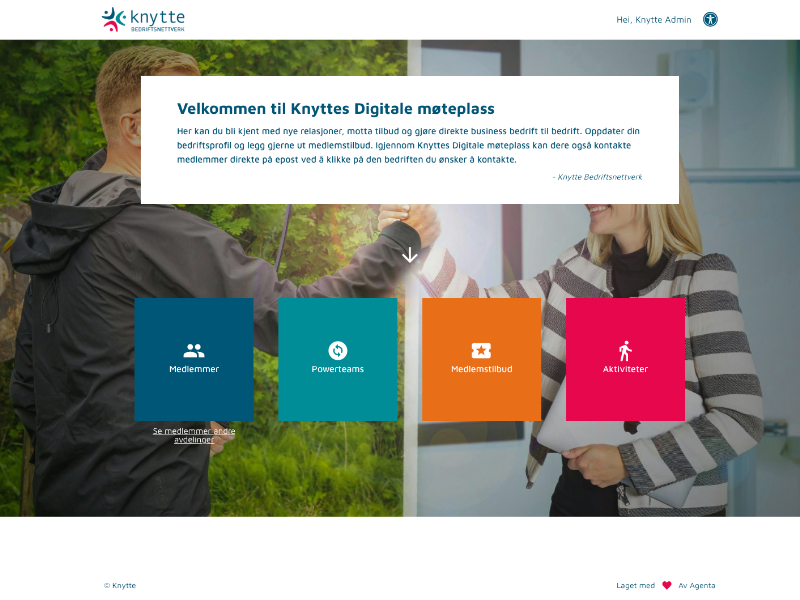Open the orange Medlemstilbud tile

[482, 359]
